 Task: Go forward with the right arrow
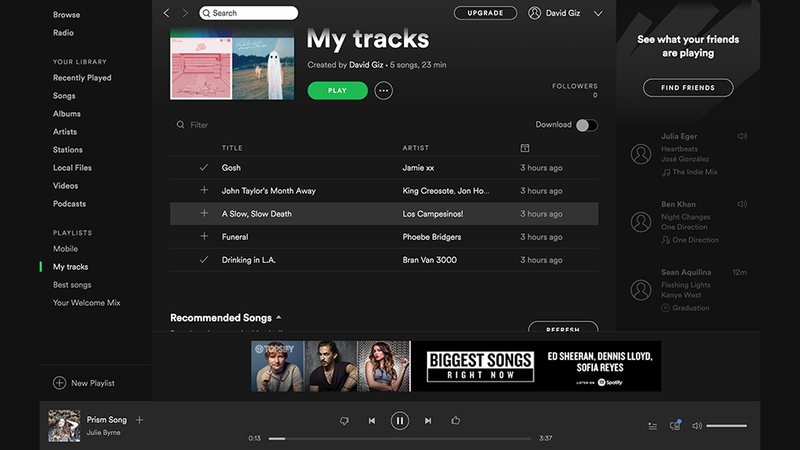point(185,13)
